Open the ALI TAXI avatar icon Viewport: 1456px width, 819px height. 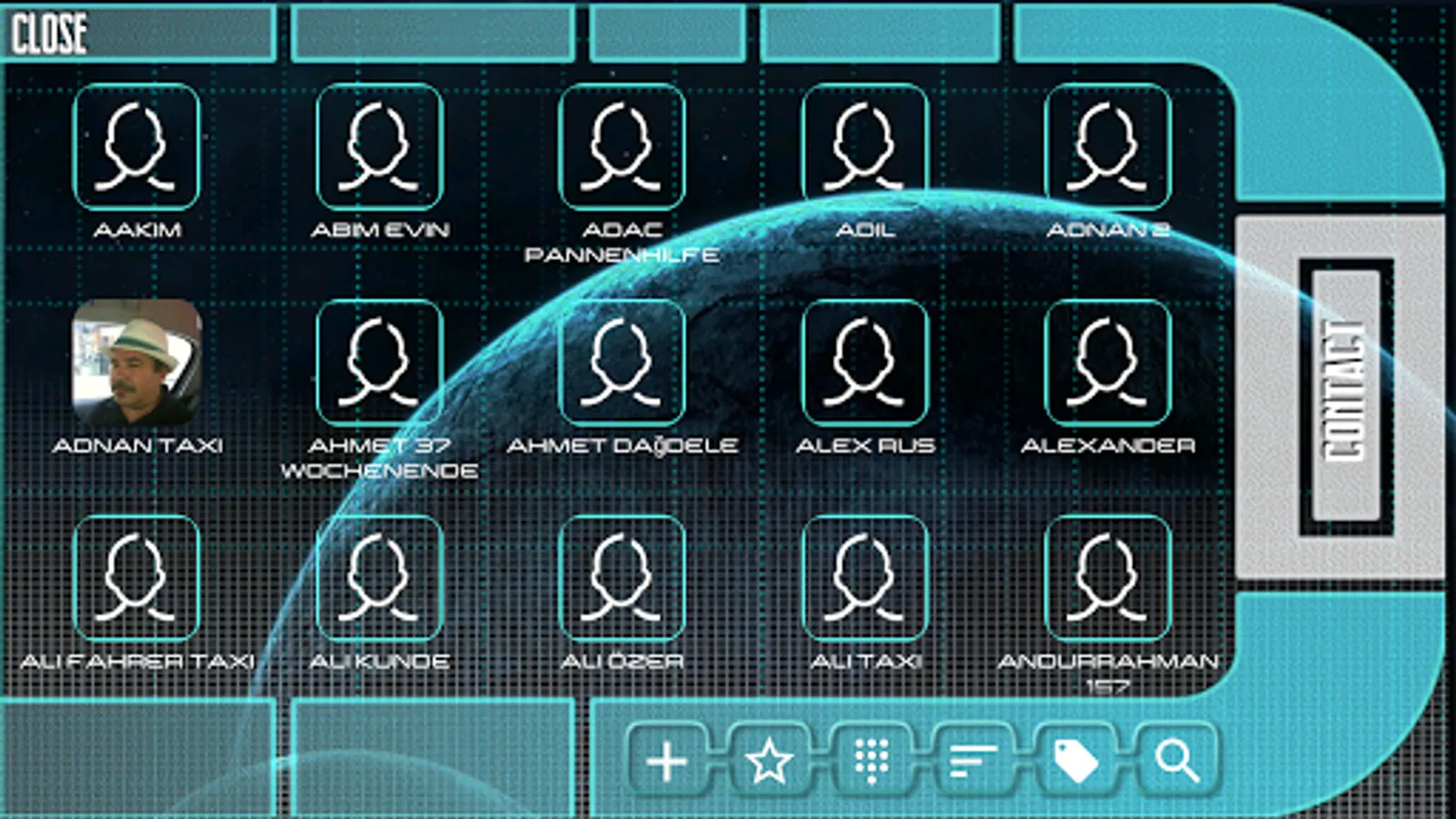point(865,579)
